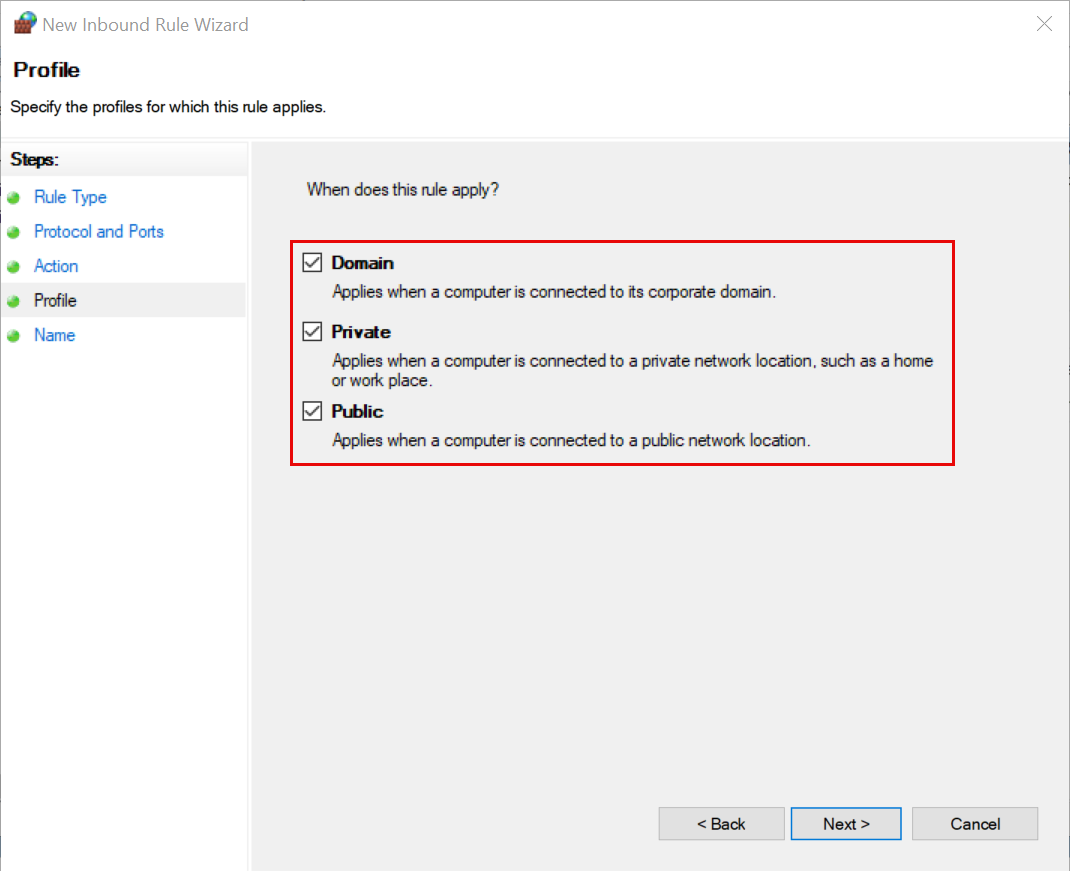Screen dimensions: 1070x871
Task: Click the green bullet beside Rule Type
Action: point(13,198)
